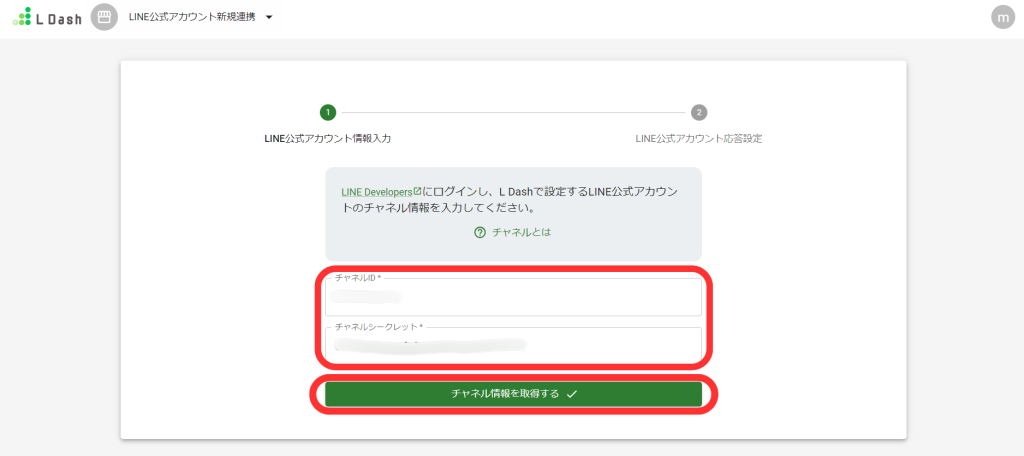Click the チャネル情報を取得する button
Image resolution: width=1024 pixels, height=456 pixels.
[x=513, y=394]
